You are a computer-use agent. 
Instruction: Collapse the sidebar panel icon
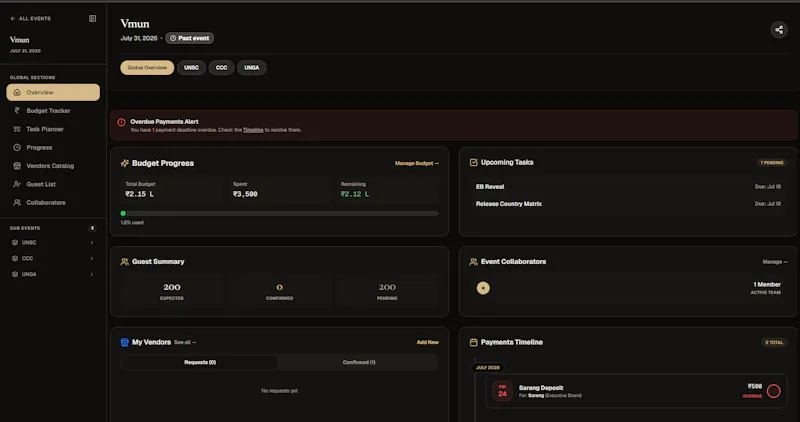(92, 18)
